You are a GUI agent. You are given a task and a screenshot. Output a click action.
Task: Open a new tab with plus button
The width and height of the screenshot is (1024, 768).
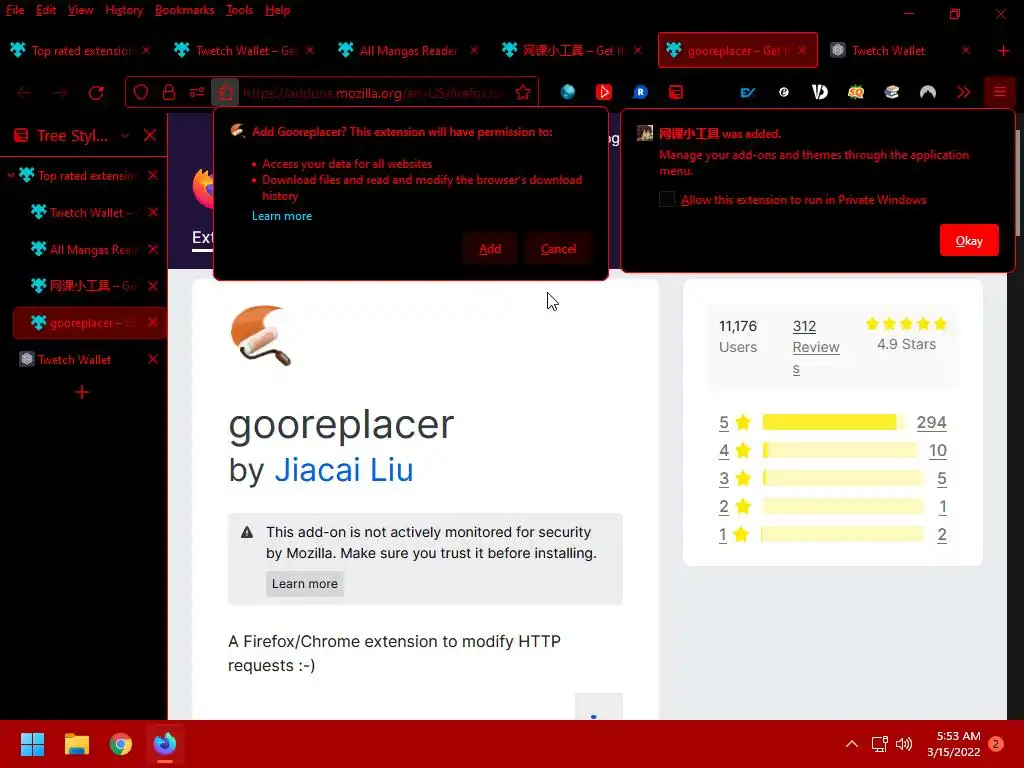1004,50
